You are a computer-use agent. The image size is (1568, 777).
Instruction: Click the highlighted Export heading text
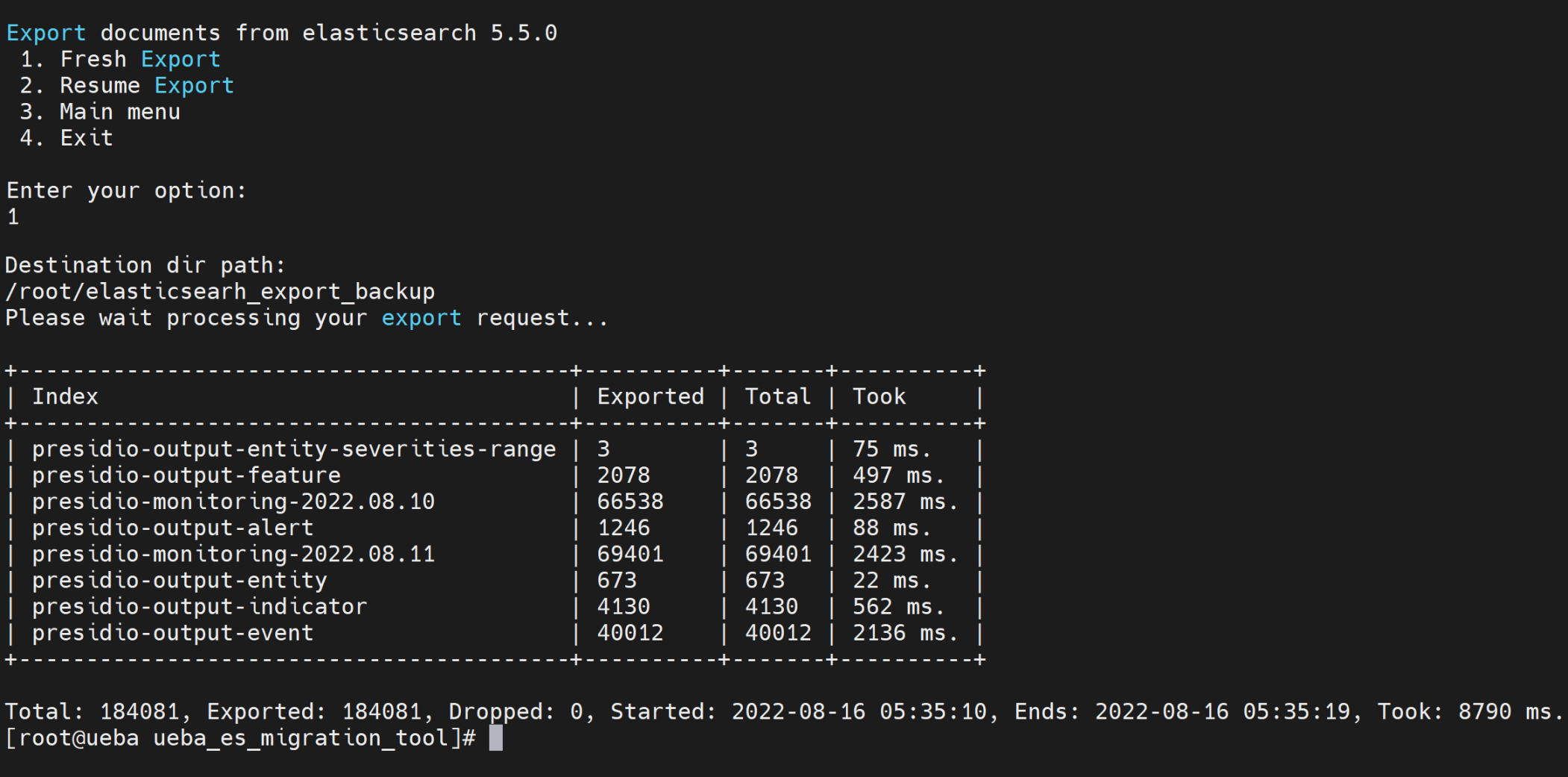click(x=45, y=32)
